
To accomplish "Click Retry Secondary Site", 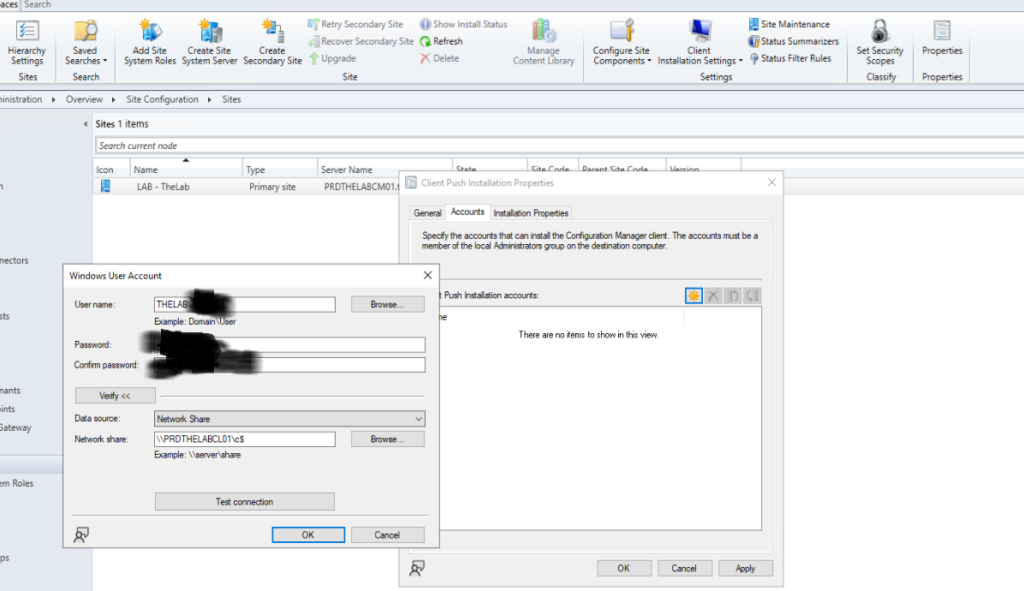I will [x=355, y=24].
